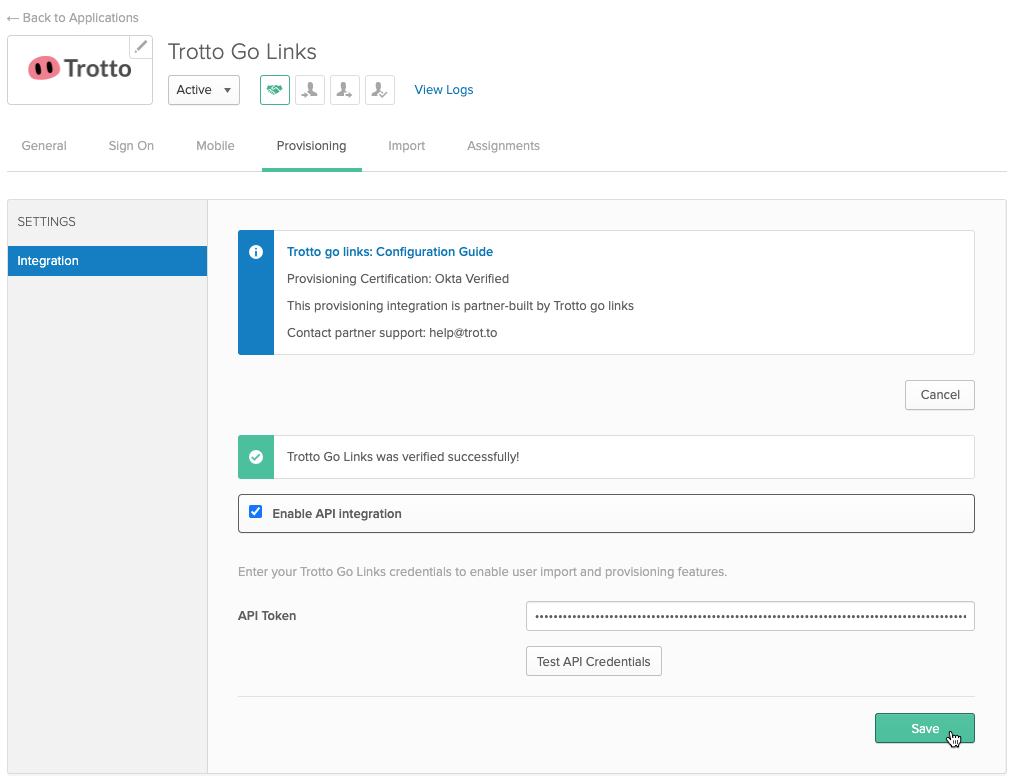Image resolution: width=1013 pixels, height=781 pixels.
Task: Open the Assignments tab
Action: tap(503, 146)
